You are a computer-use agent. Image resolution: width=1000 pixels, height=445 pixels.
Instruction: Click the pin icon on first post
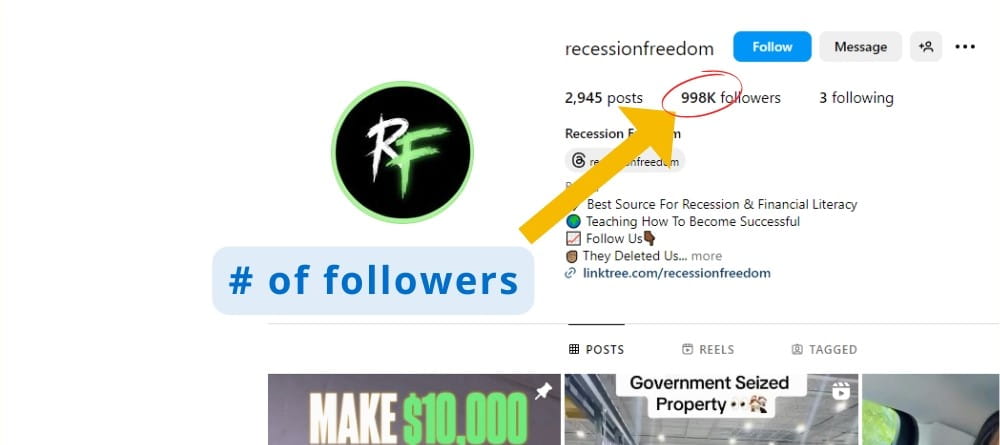[543, 393]
